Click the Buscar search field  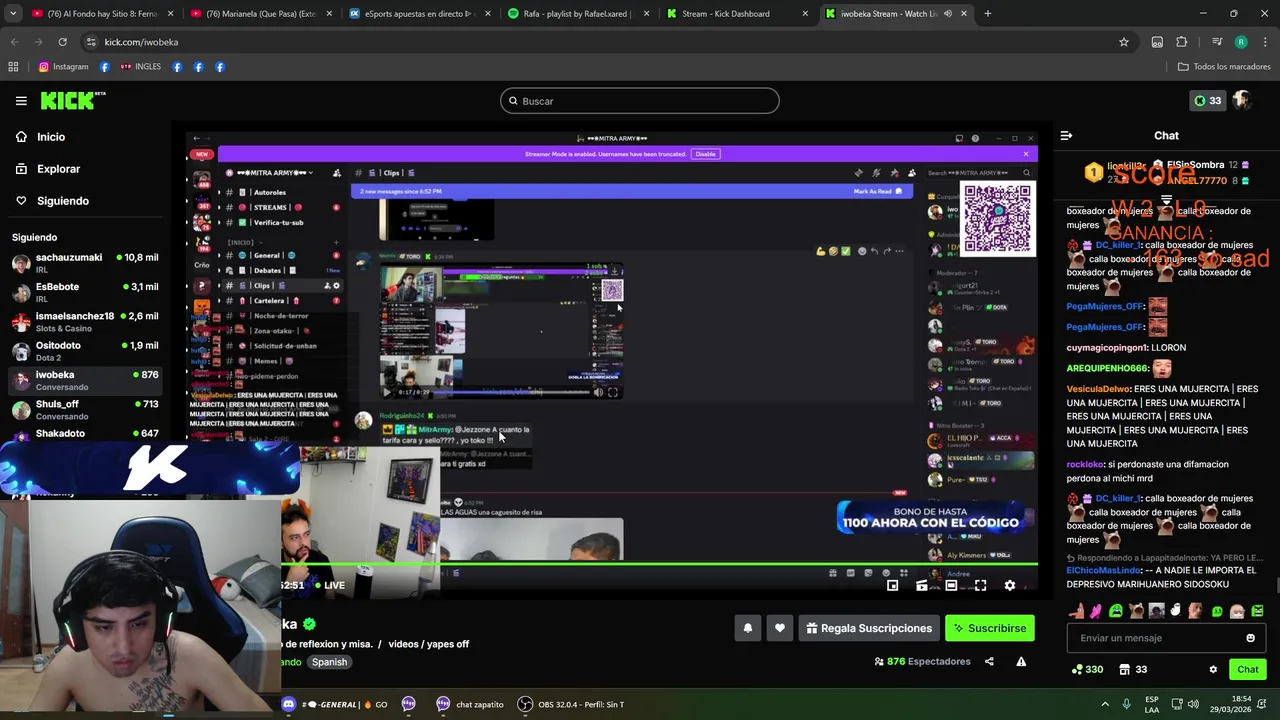(x=640, y=101)
